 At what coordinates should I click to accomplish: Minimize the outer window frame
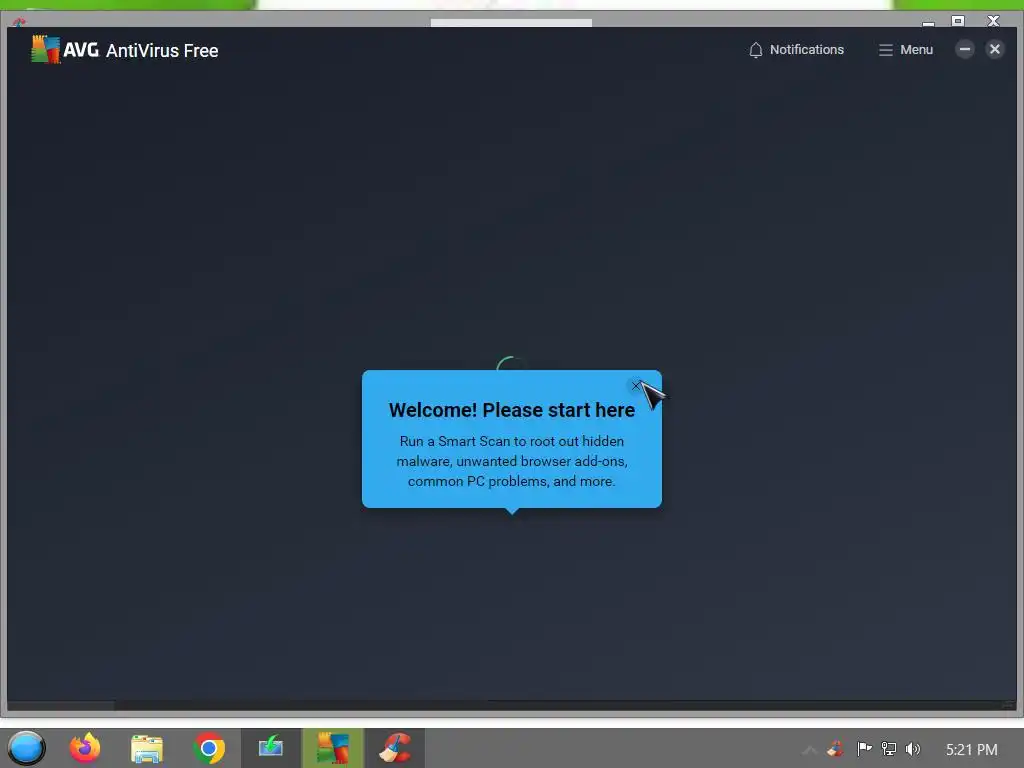pos(928,22)
